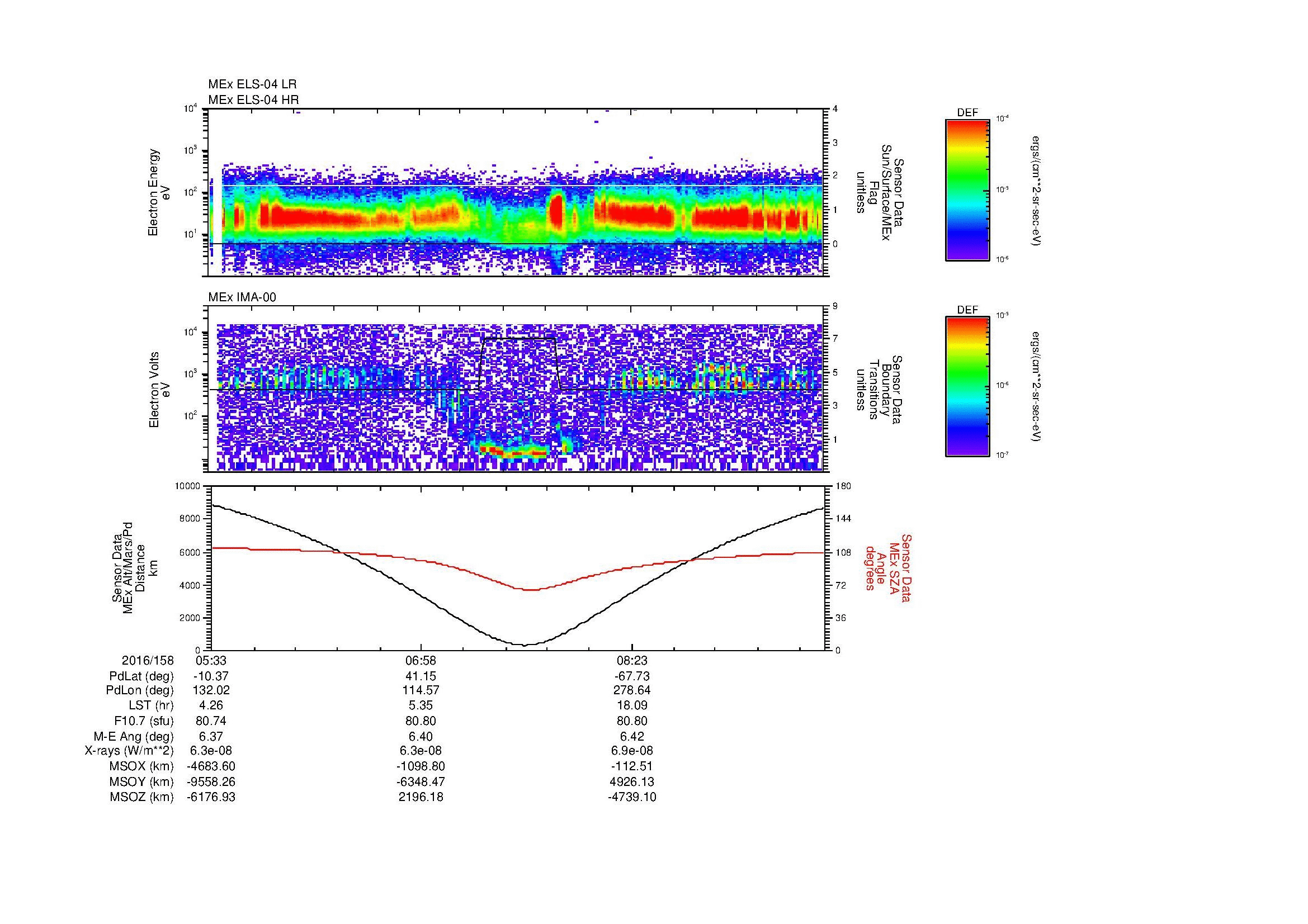
Task: Click the LST value 18.09
Action: click(x=632, y=705)
